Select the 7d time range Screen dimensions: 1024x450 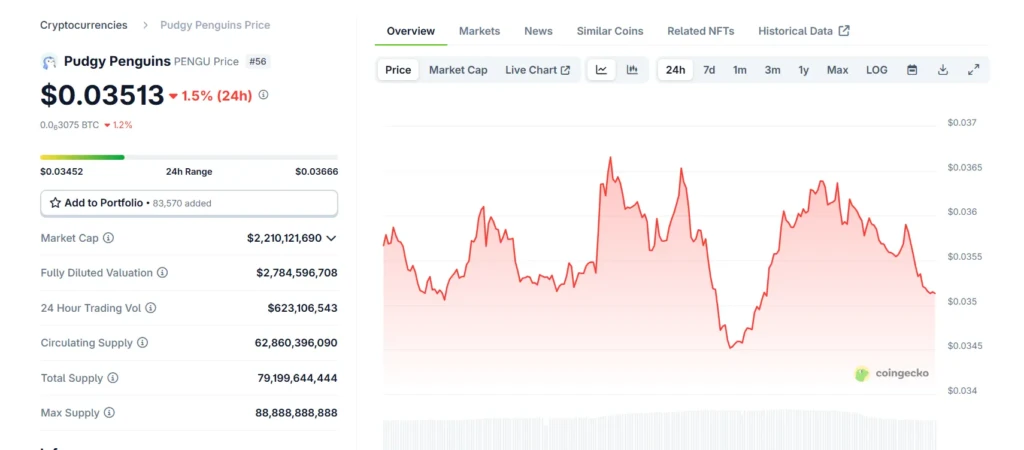(709, 70)
